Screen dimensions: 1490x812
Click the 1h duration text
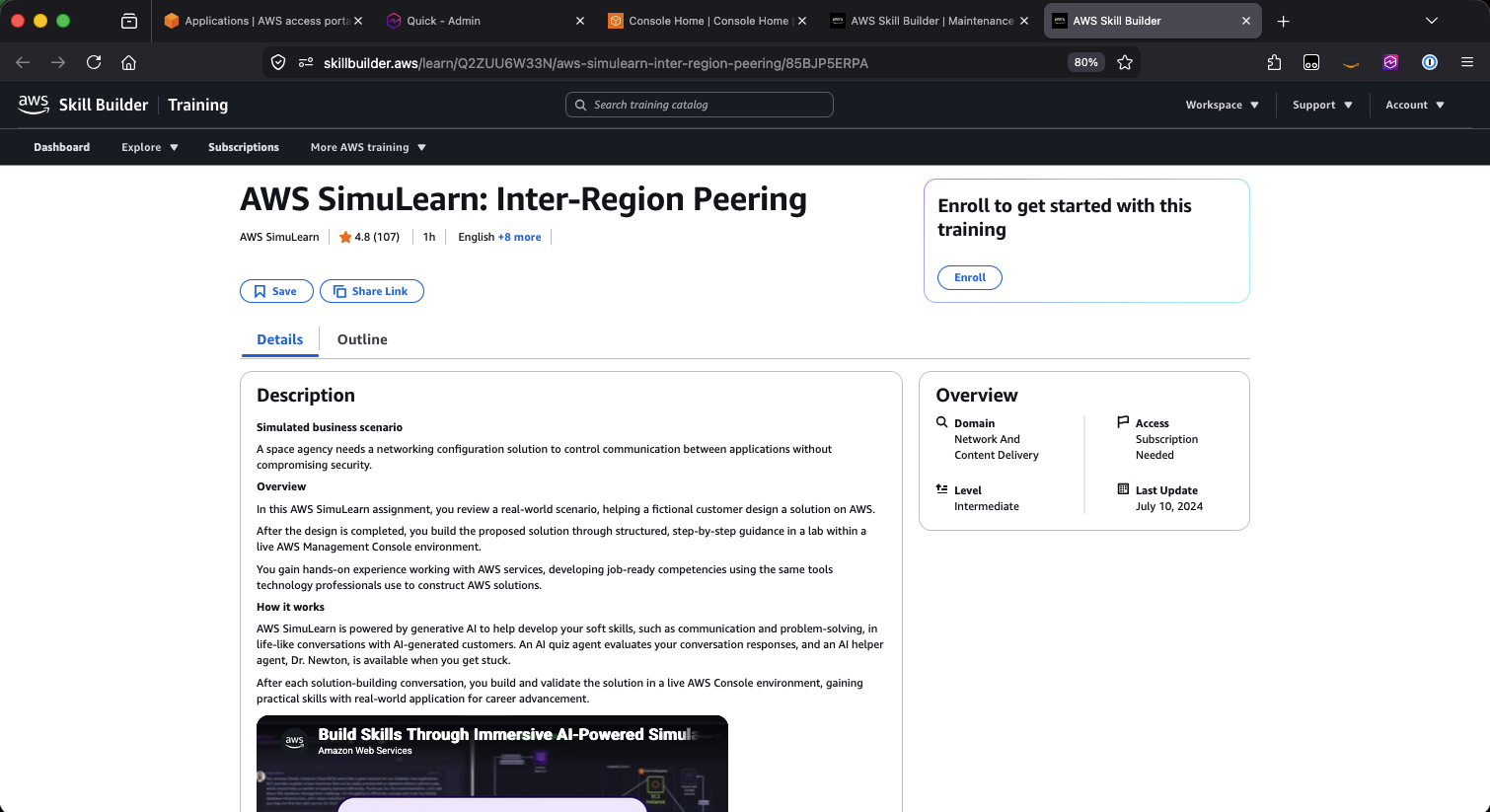(x=429, y=237)
